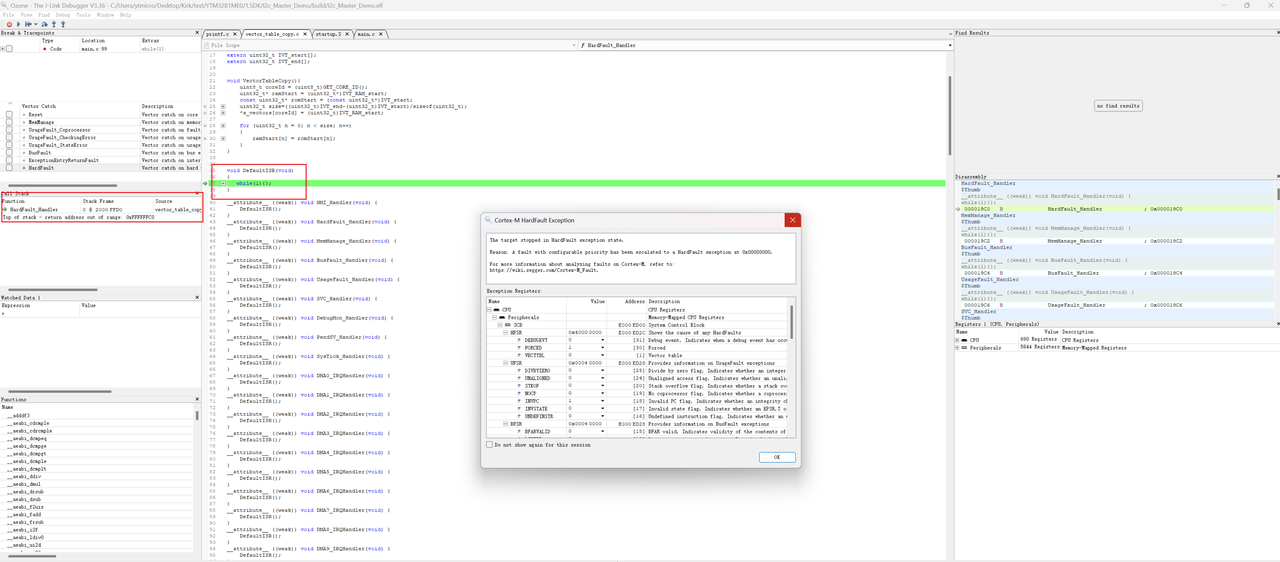This screenshot has width=1280, height=562.
Task: Close the startup.S tab with its X
Action: click(347, 34)
